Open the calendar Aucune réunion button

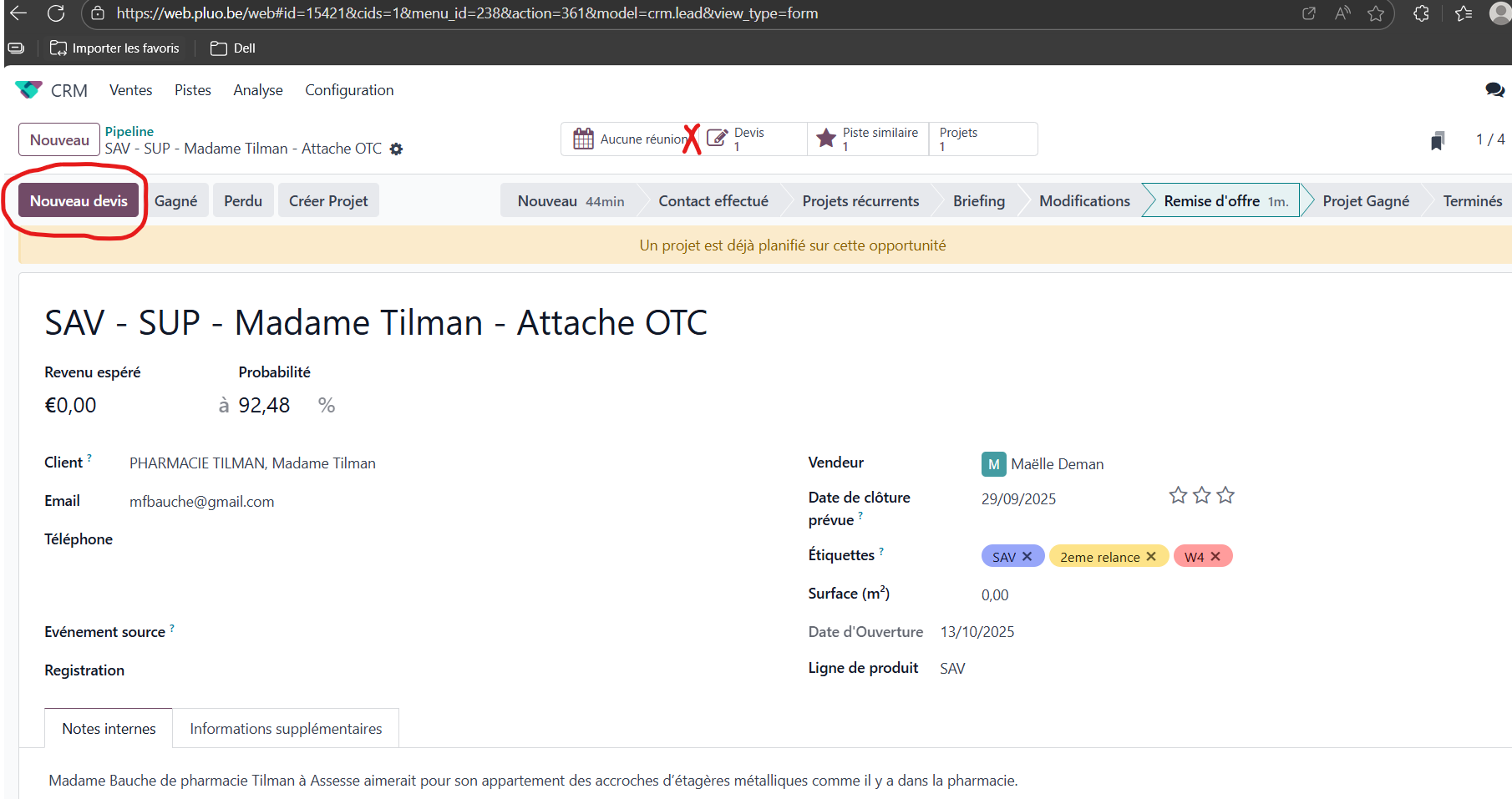[630, 139]
